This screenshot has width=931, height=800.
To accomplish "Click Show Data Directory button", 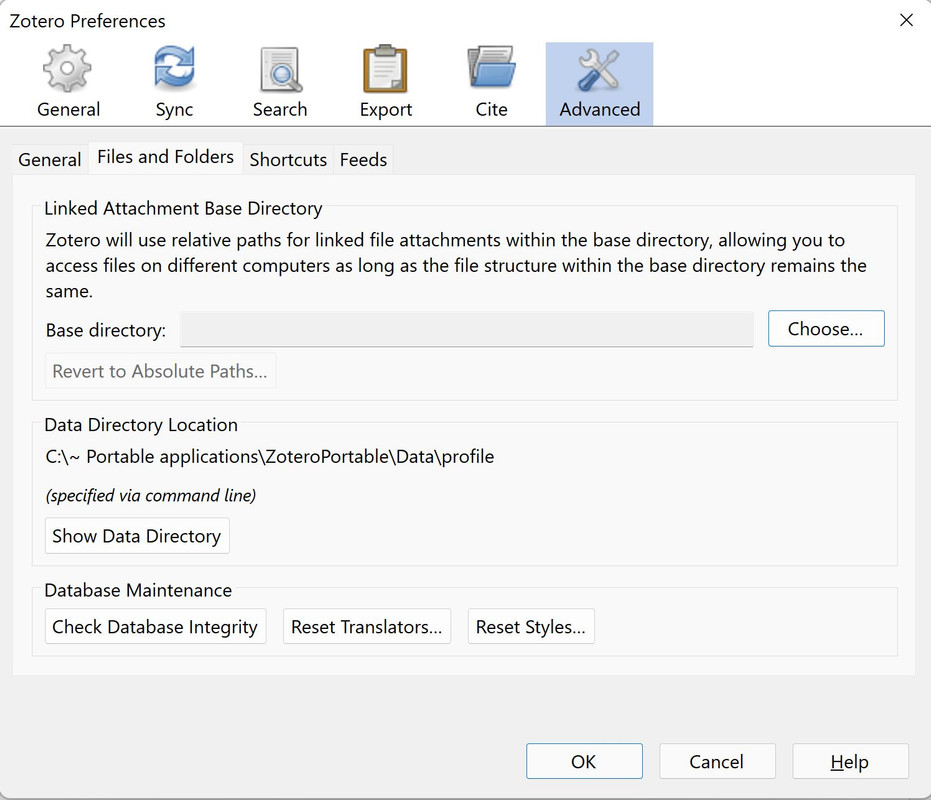I will (137, 536).
